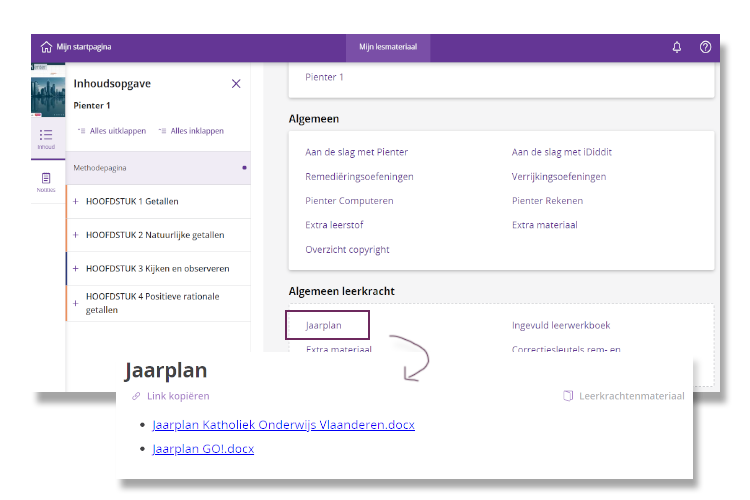750x500 pixels.
Task: Expand HOOFDSTUK 1 Getallen with plus
Action: (76, 201)
